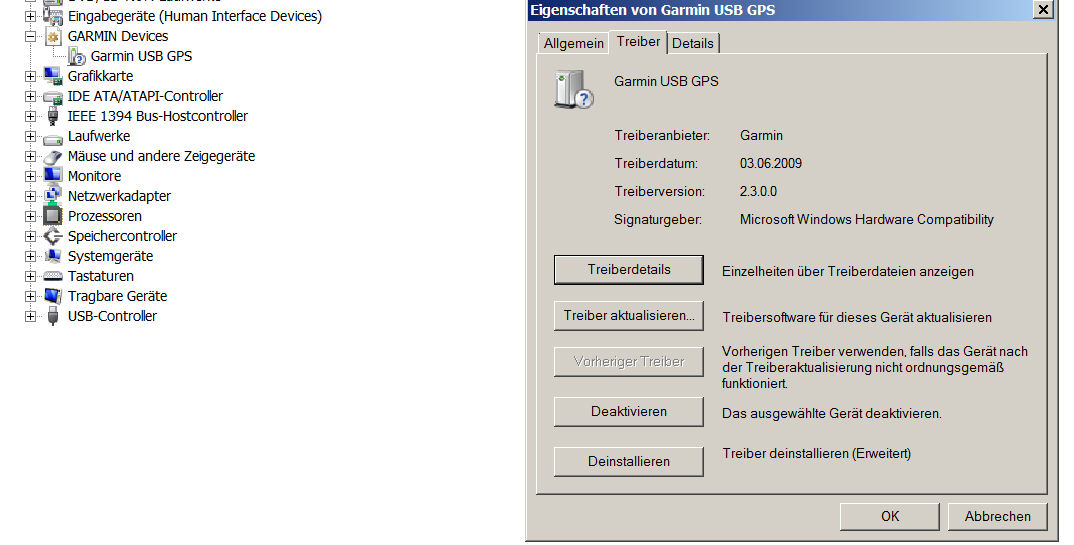
Task: Click the Vorheriger Treiber button
Action: [629, 362]
